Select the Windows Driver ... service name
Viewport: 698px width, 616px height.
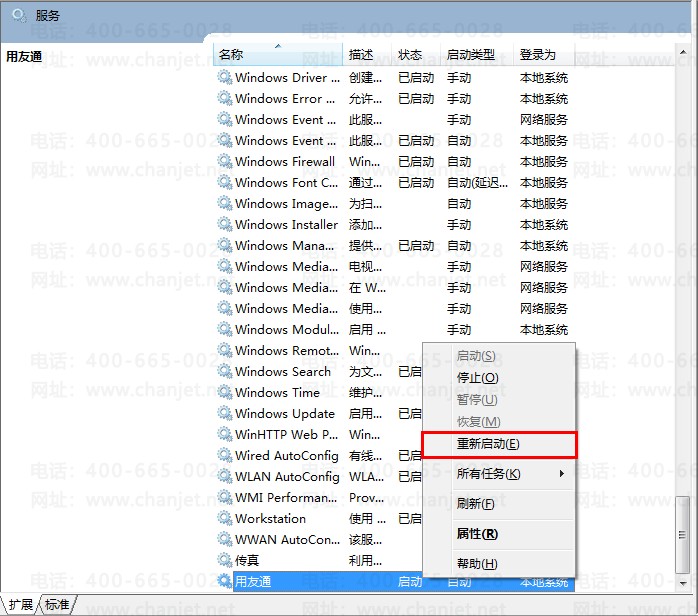287,78
